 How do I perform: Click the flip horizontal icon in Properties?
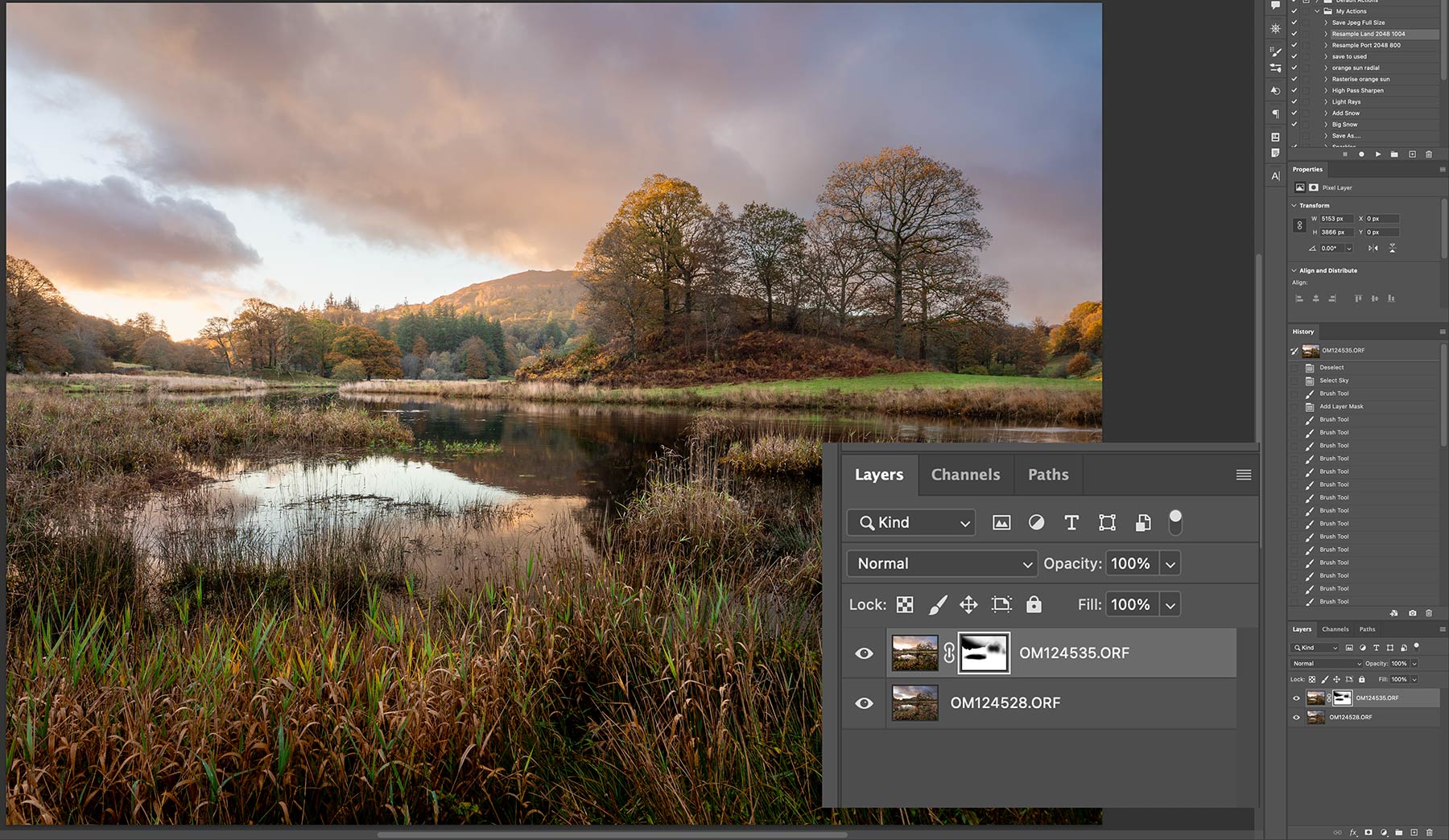click(1373, 248)
